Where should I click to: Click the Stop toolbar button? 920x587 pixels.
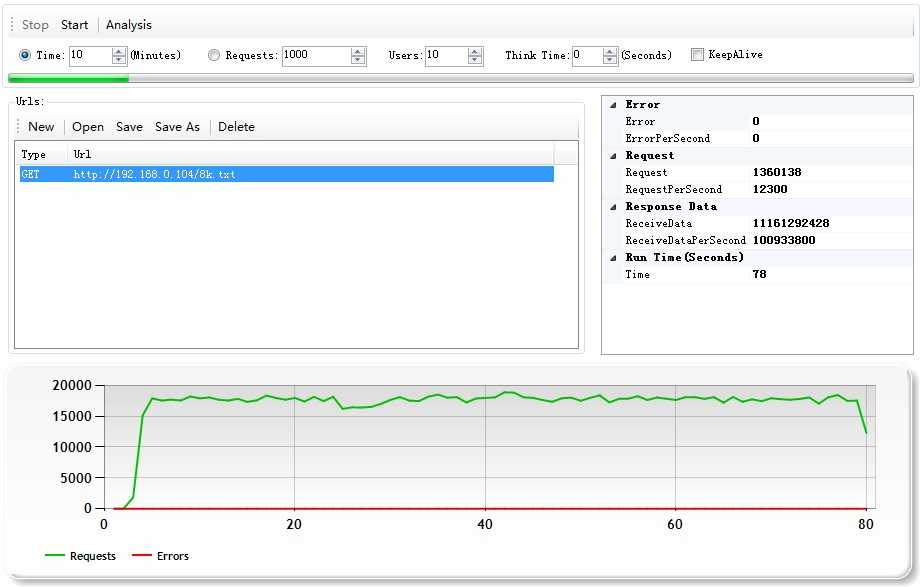point(35,25)
